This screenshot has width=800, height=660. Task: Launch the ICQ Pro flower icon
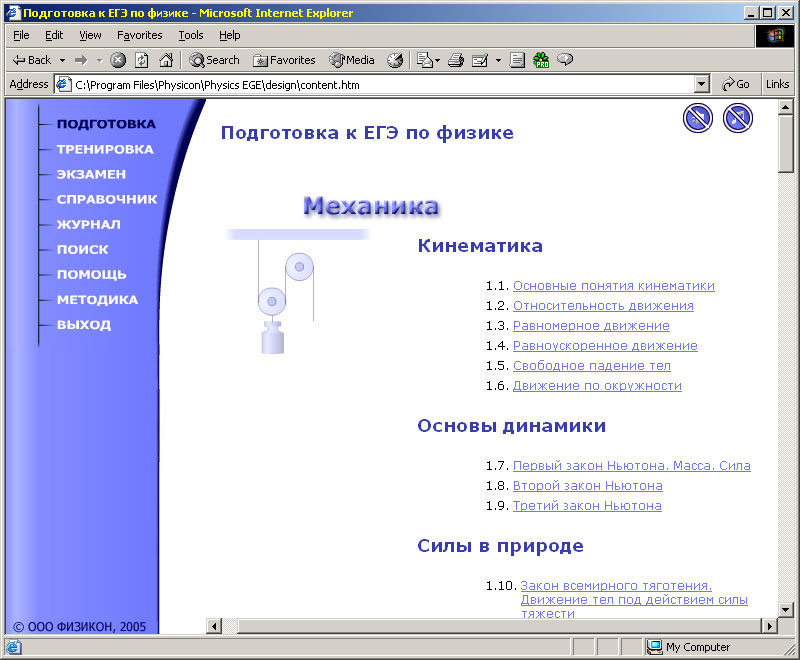click(541, 60)
